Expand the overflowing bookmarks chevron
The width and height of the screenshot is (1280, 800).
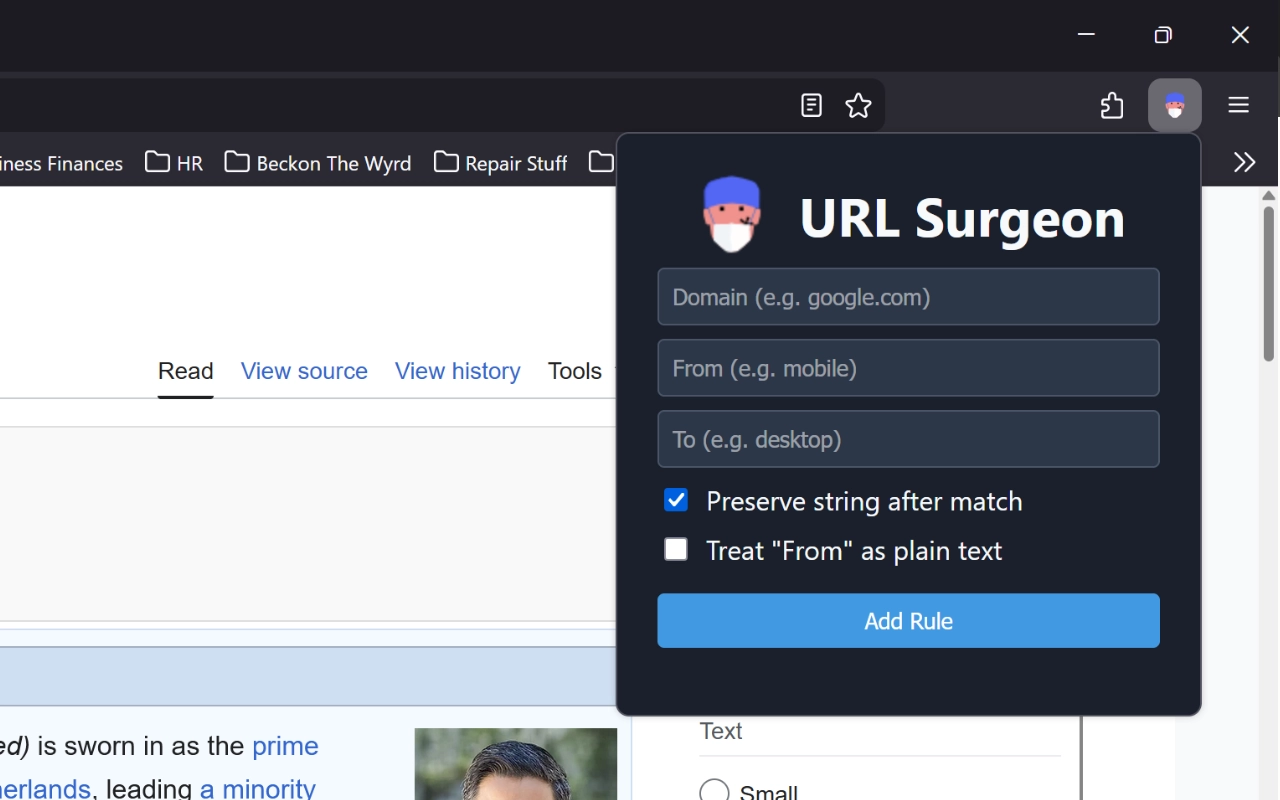[x=1244, y=161]
